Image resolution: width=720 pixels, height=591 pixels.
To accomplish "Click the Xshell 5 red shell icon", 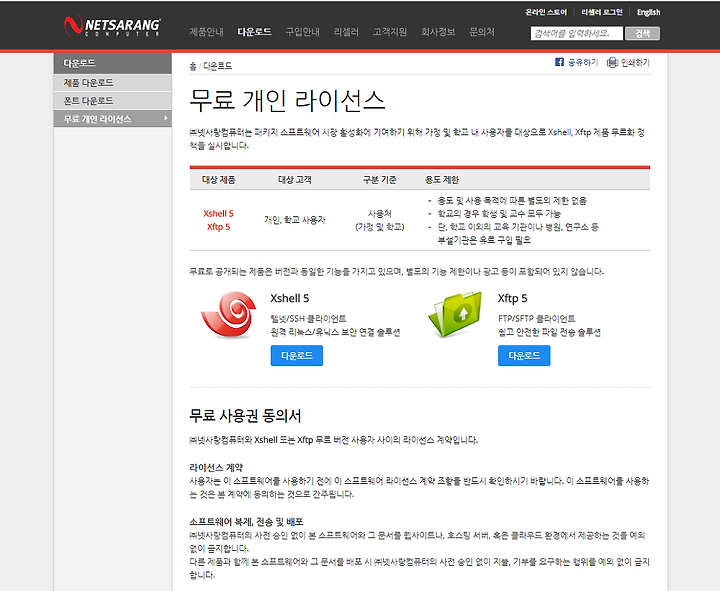I will [x=229, y=315].
